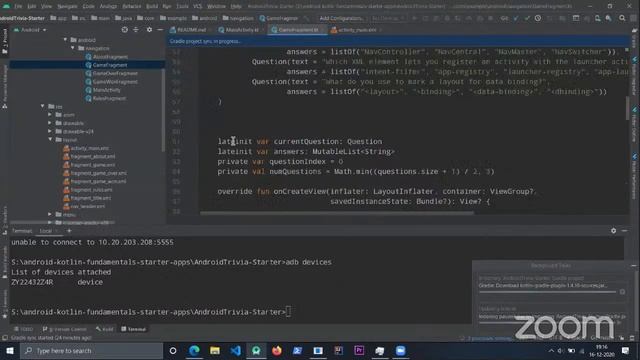Collapse the layout folder

tap(50, 140)
